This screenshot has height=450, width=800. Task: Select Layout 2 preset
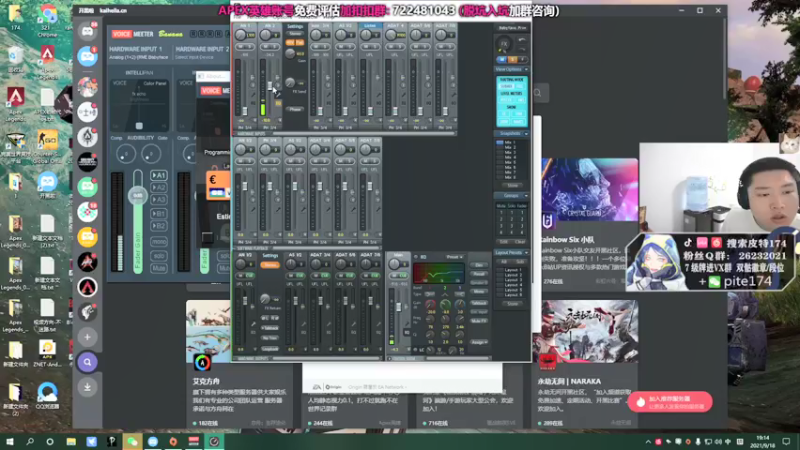click(512, 275)
